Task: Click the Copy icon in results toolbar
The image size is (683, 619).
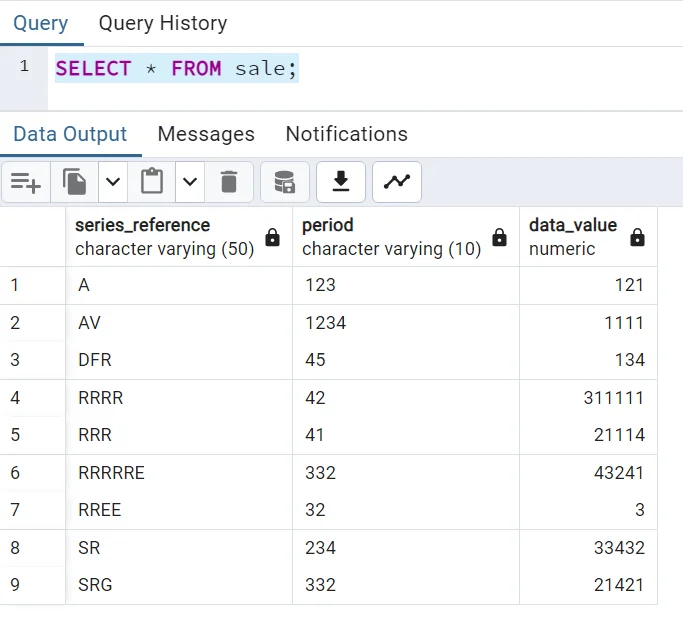Action: [75, 182]
